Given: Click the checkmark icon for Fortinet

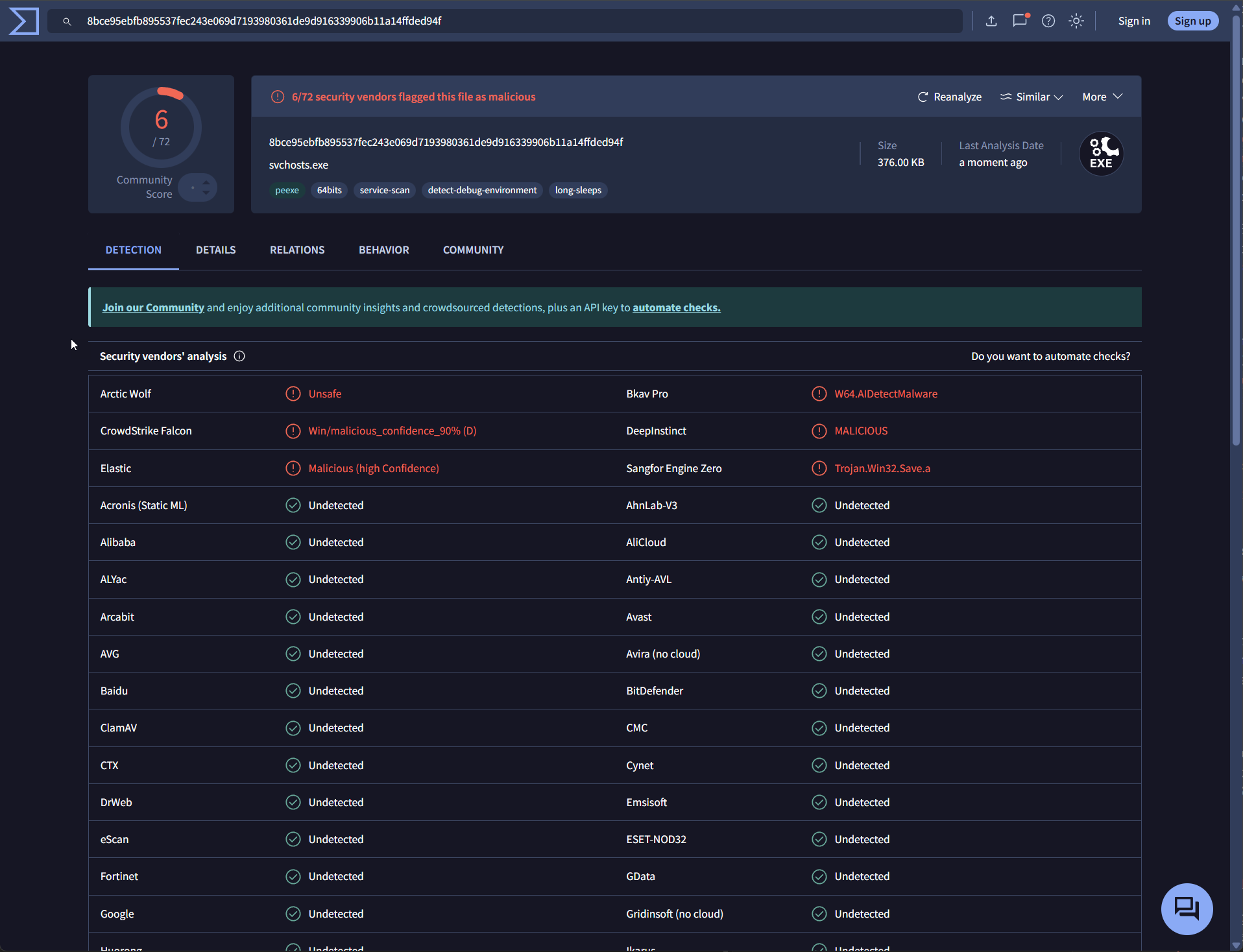Looking at the screenshot, I should pyautogui.click(x=293, y=876).
